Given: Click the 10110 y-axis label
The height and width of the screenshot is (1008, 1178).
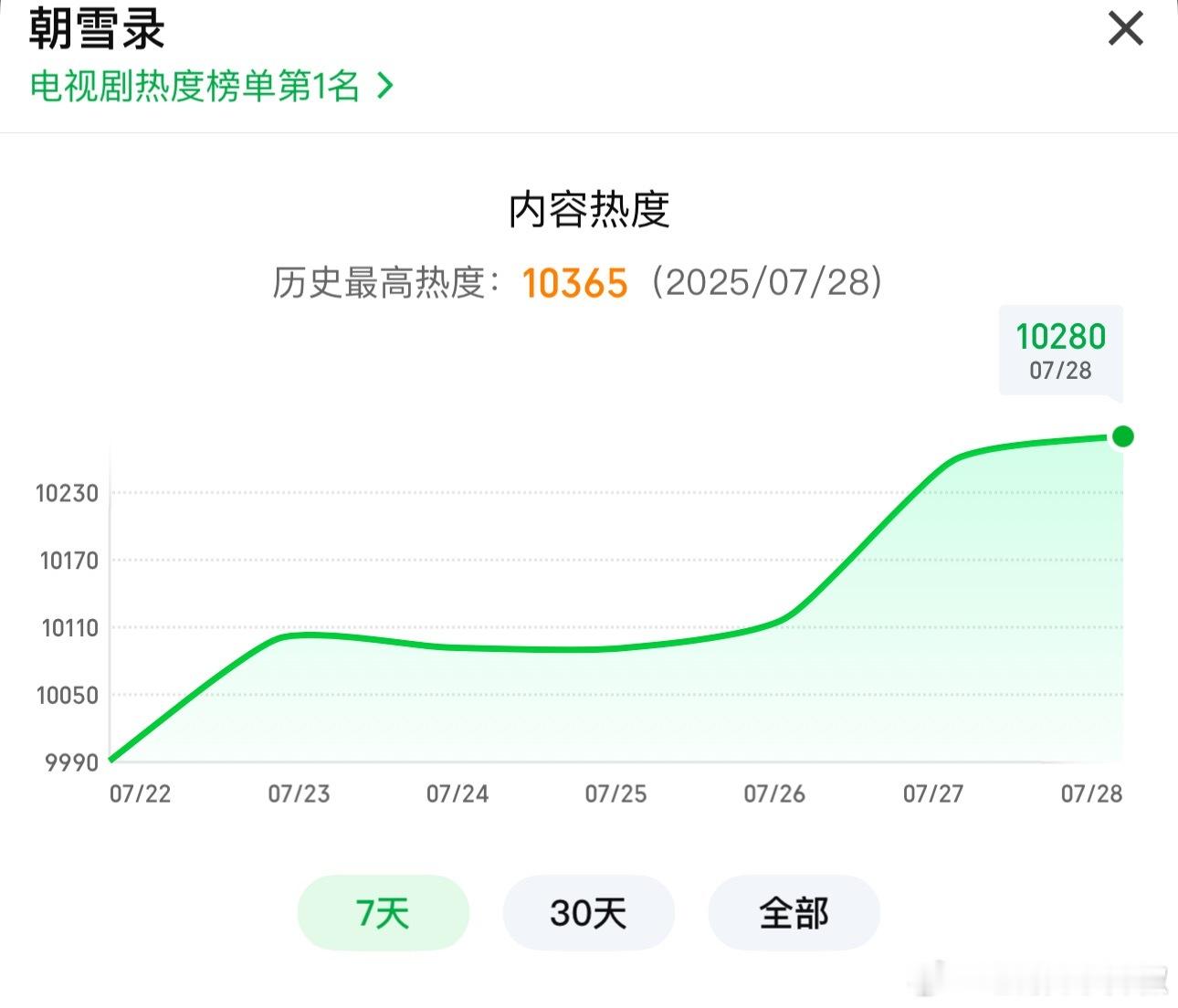Looking at the screenshot, I should click(69, 628).
